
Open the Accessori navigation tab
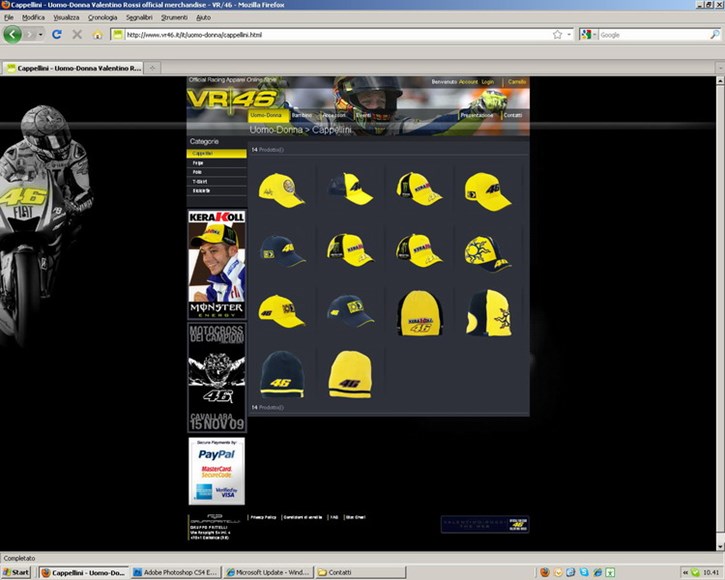click(x=333, y=115)
